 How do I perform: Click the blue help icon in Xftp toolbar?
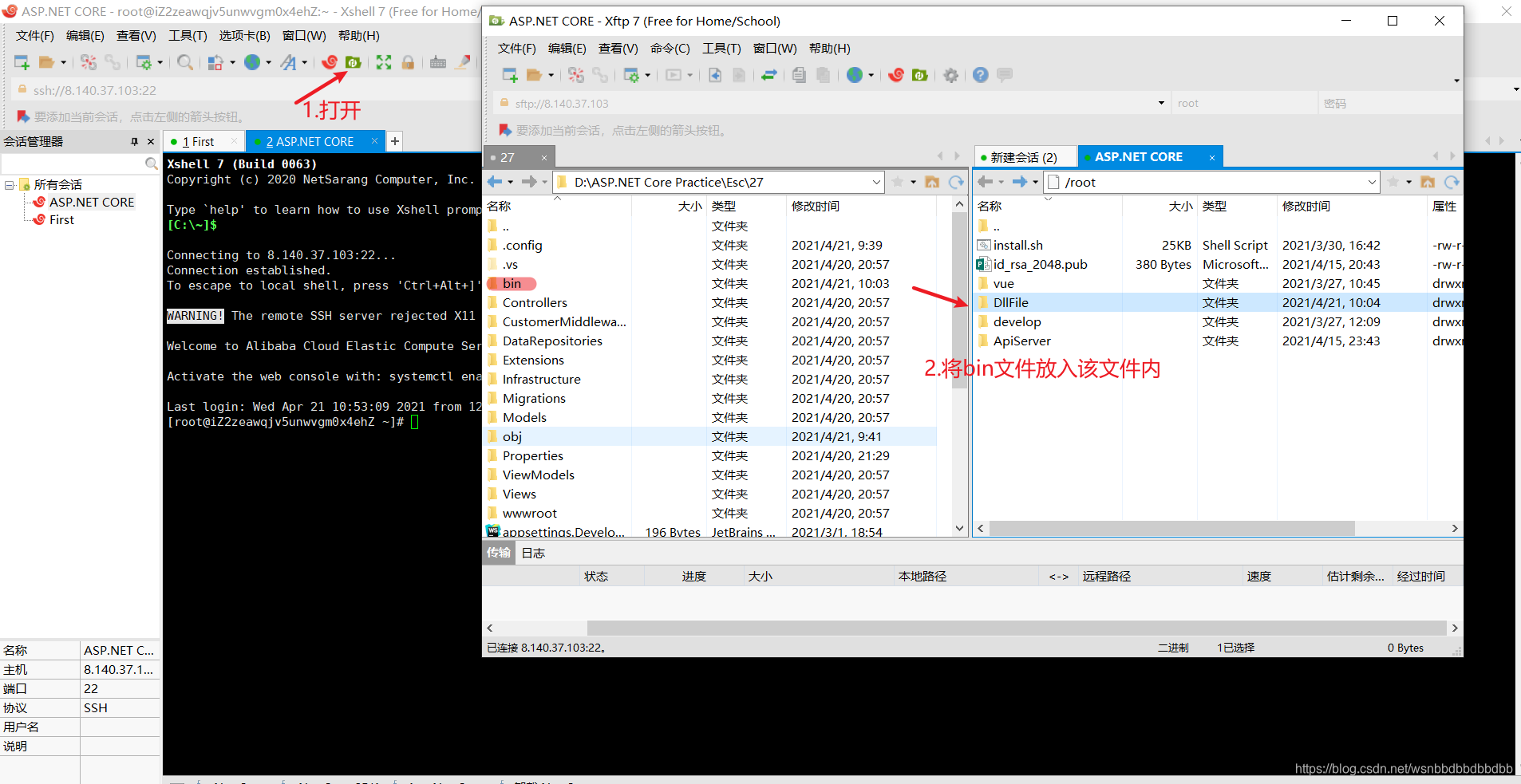(x=981, y=75)
